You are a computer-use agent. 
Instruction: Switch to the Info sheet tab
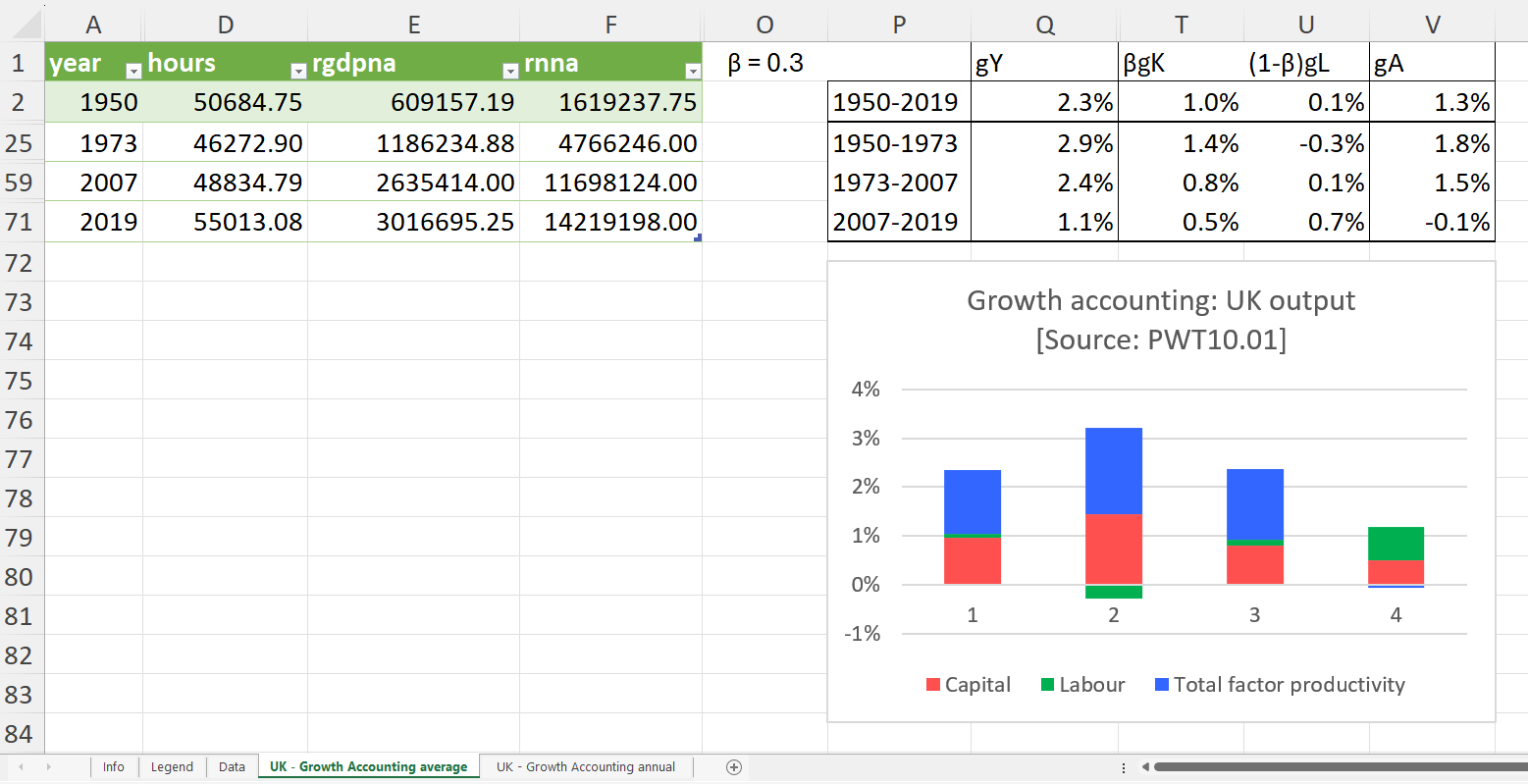coord(114,767)
